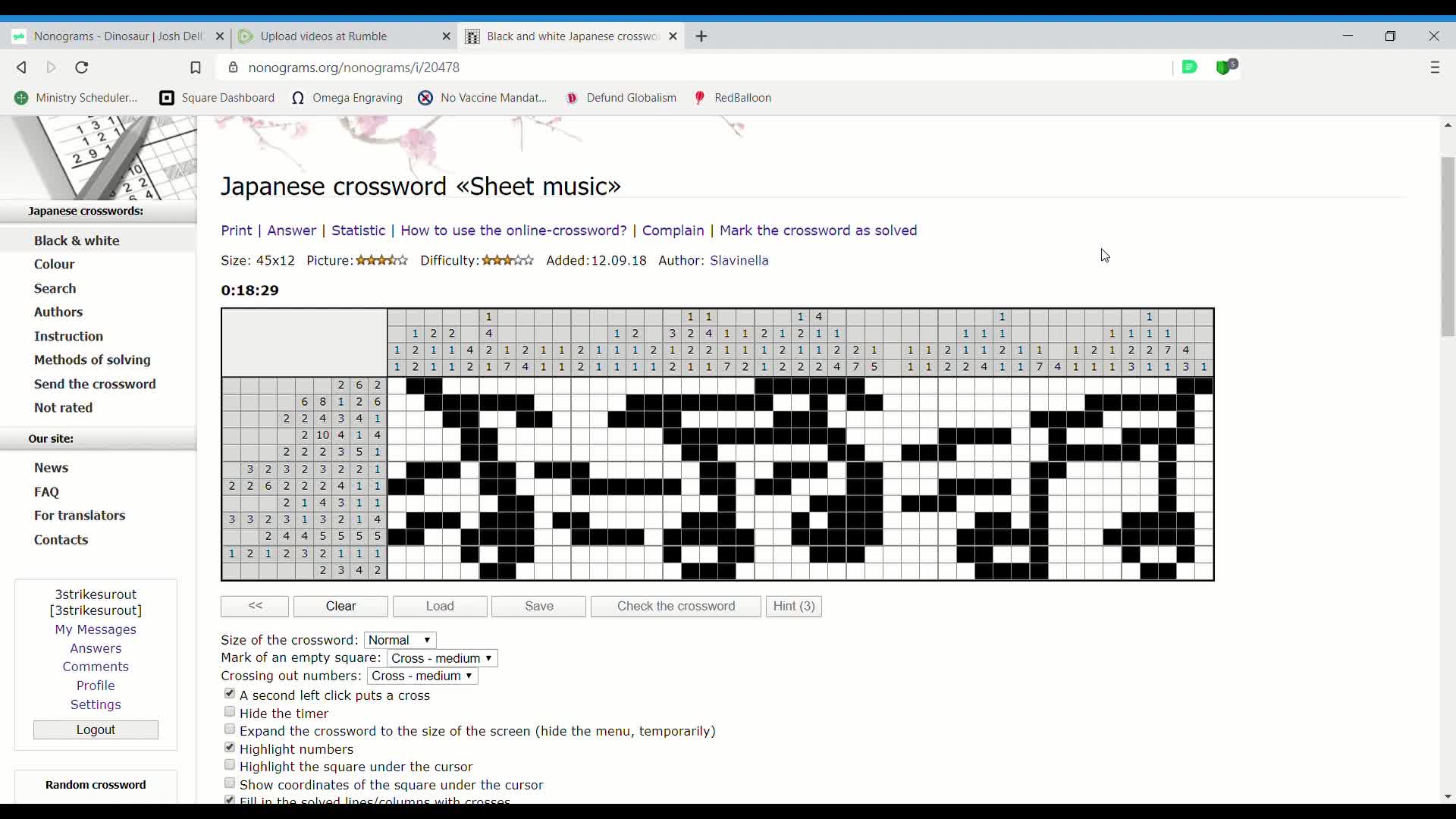The height and width of the screenshot is (819, 1456).
Task: Reload the page with refresh icon
Action: pyautogui.click(x=82, y=67)
